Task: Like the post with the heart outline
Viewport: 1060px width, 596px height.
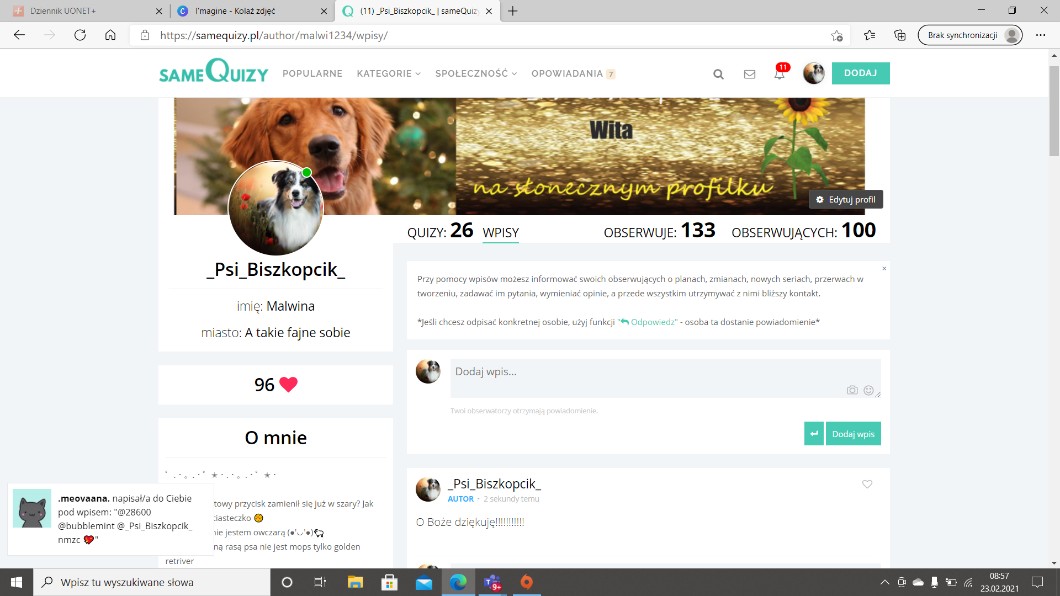Action: 867,484
